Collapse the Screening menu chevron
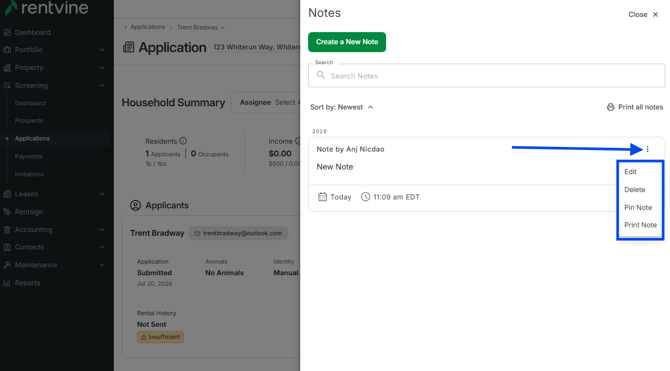Image resolution: width=670 pixels, height=371 pixels. (102, 85)
